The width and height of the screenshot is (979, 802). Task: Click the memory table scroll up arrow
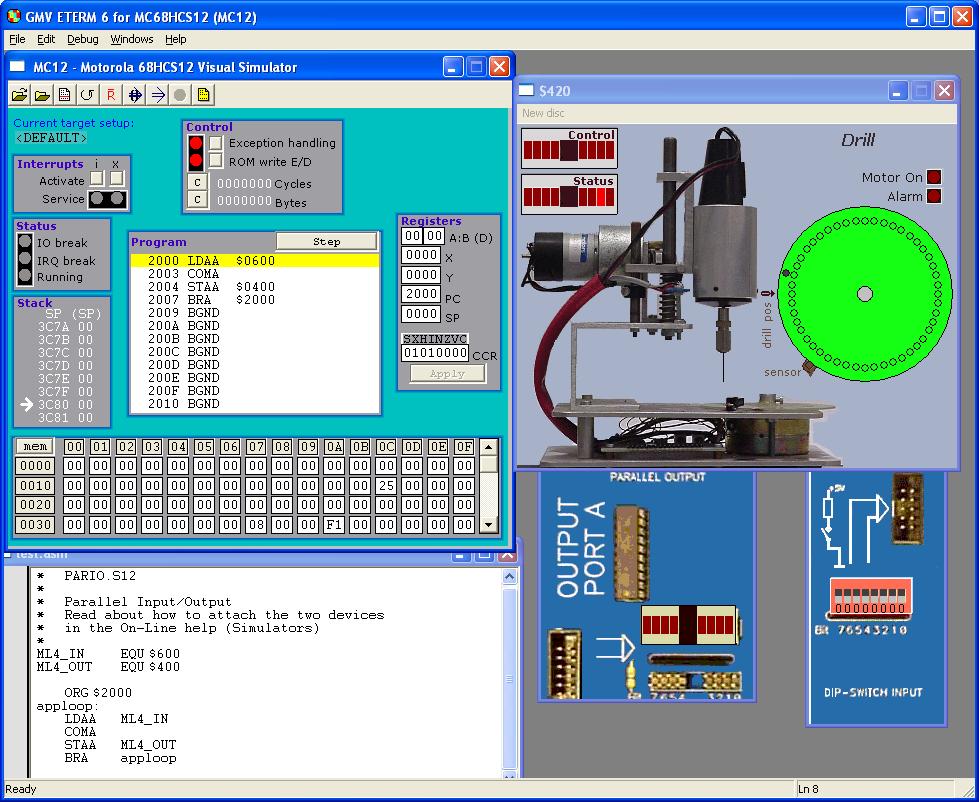click(489, 447)
